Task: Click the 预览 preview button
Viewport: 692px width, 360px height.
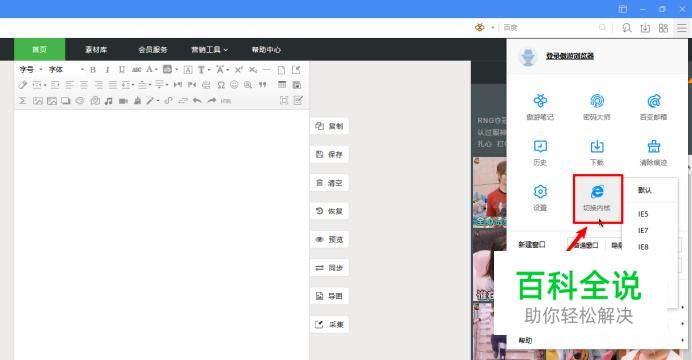Action: point(329,239)
